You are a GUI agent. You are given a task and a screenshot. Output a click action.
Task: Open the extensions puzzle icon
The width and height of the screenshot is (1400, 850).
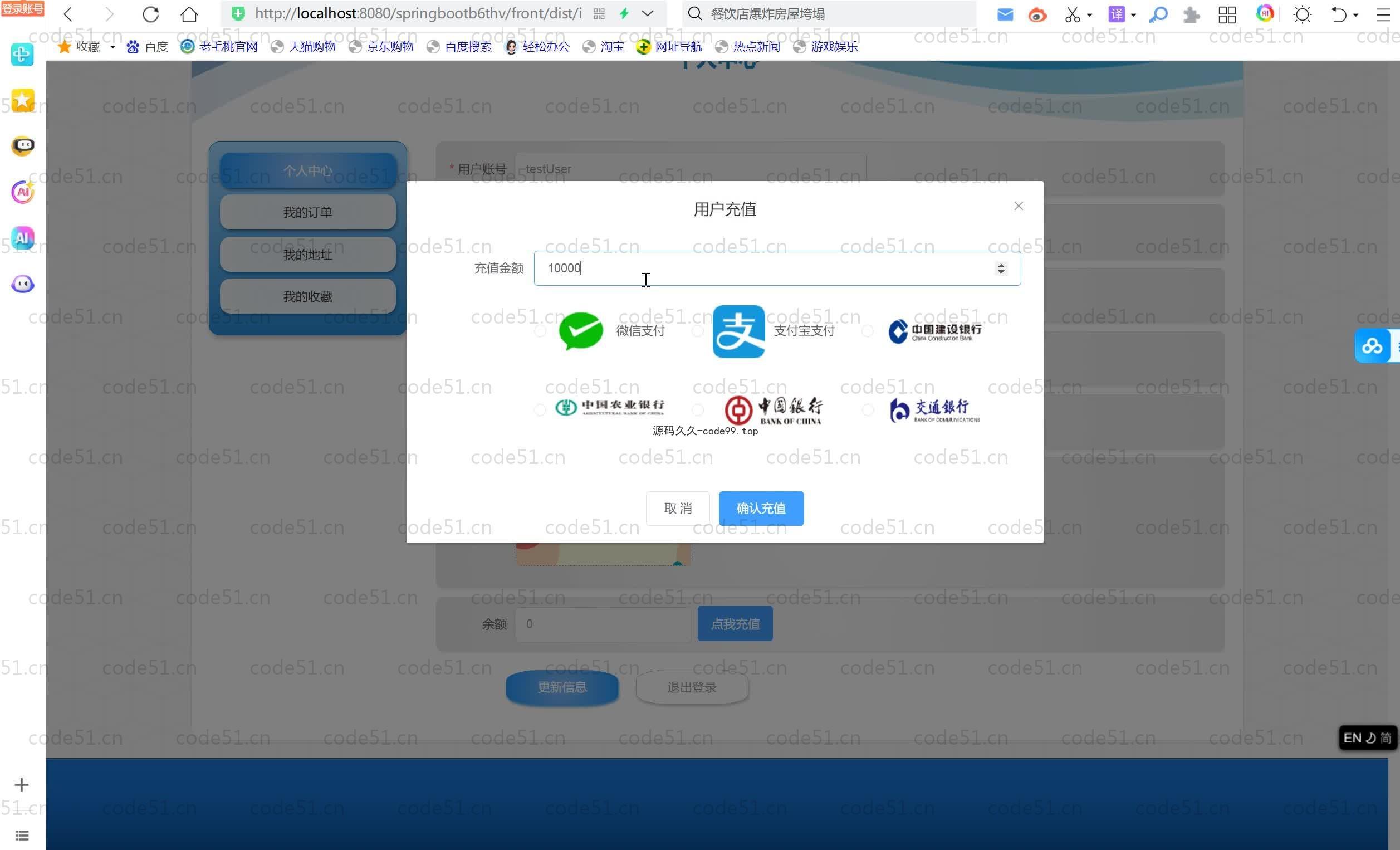tap(1191, 14)
